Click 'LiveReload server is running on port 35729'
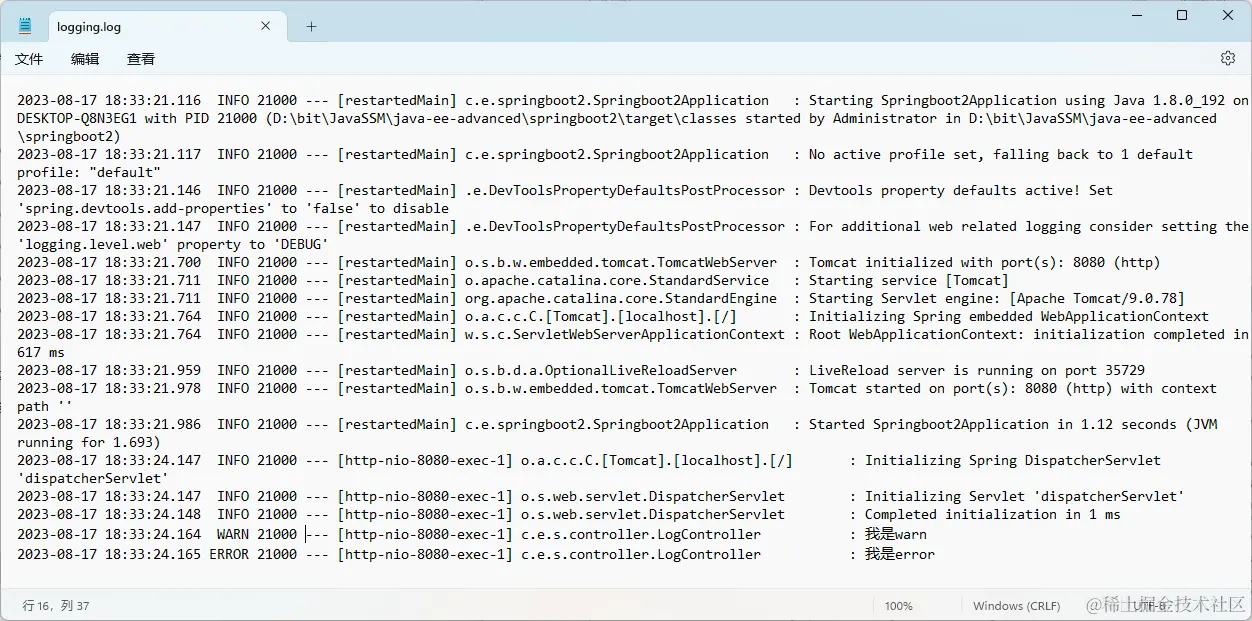Screen dimensions: 1252x621 click(977, 370)
